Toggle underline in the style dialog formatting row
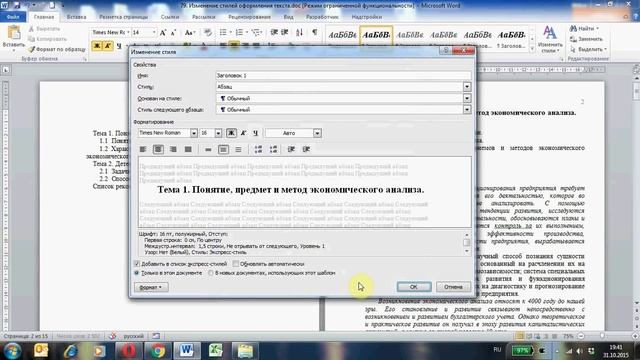This screenshot has width=640, height=360. click(256, 133)
